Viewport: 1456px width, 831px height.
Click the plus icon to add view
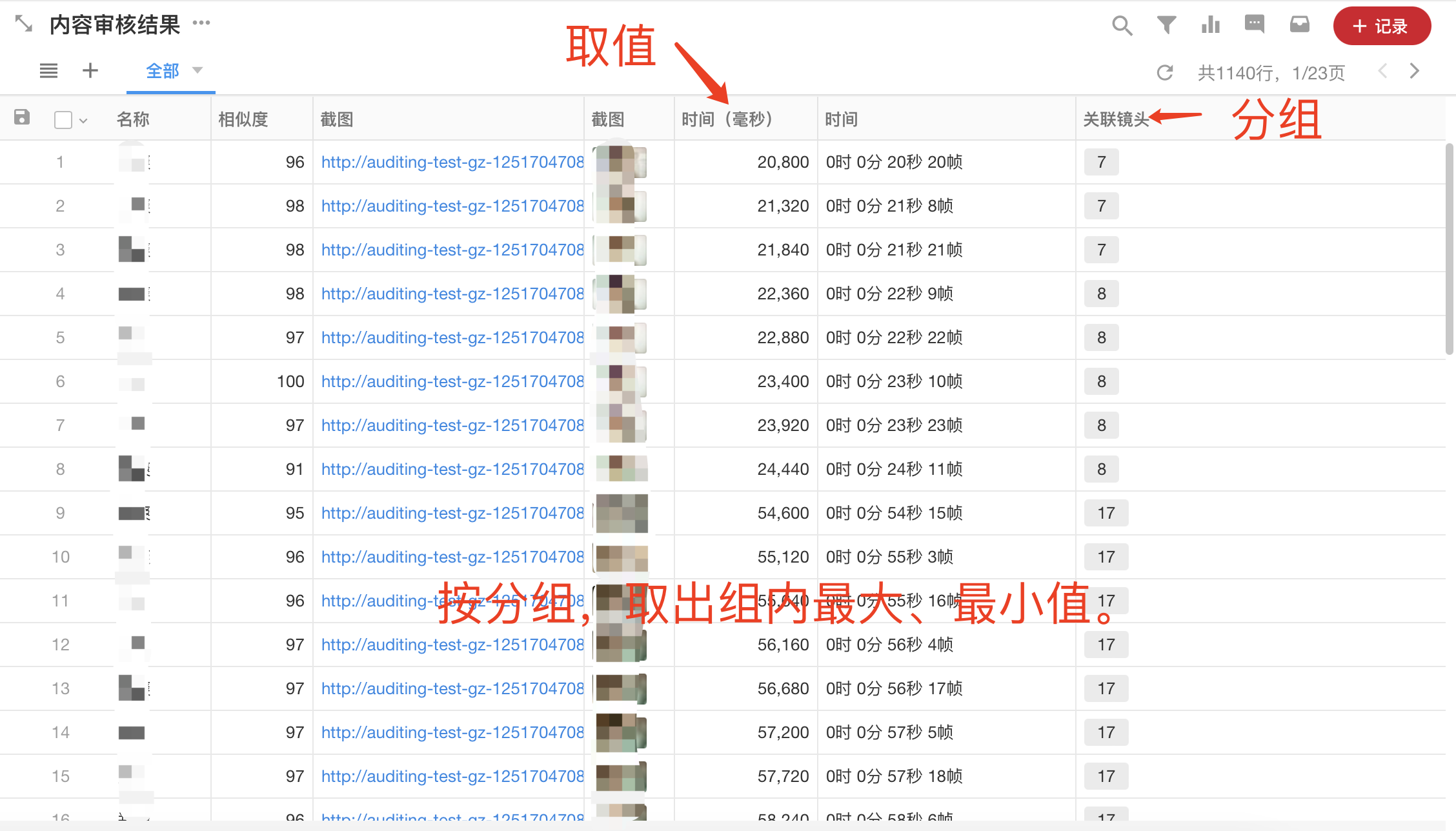tap(90, 71)
